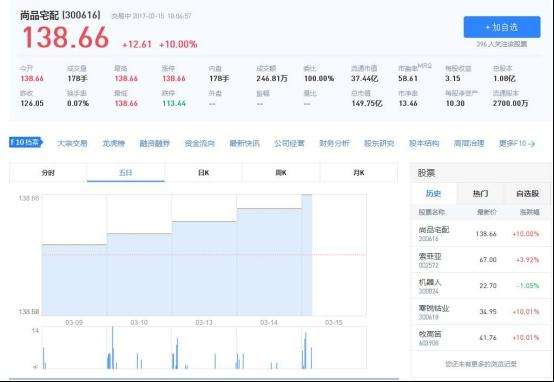Select the 历史 stock list tab
The width and height of the screenshot is (554, 382).
click(x=434, y=194)
